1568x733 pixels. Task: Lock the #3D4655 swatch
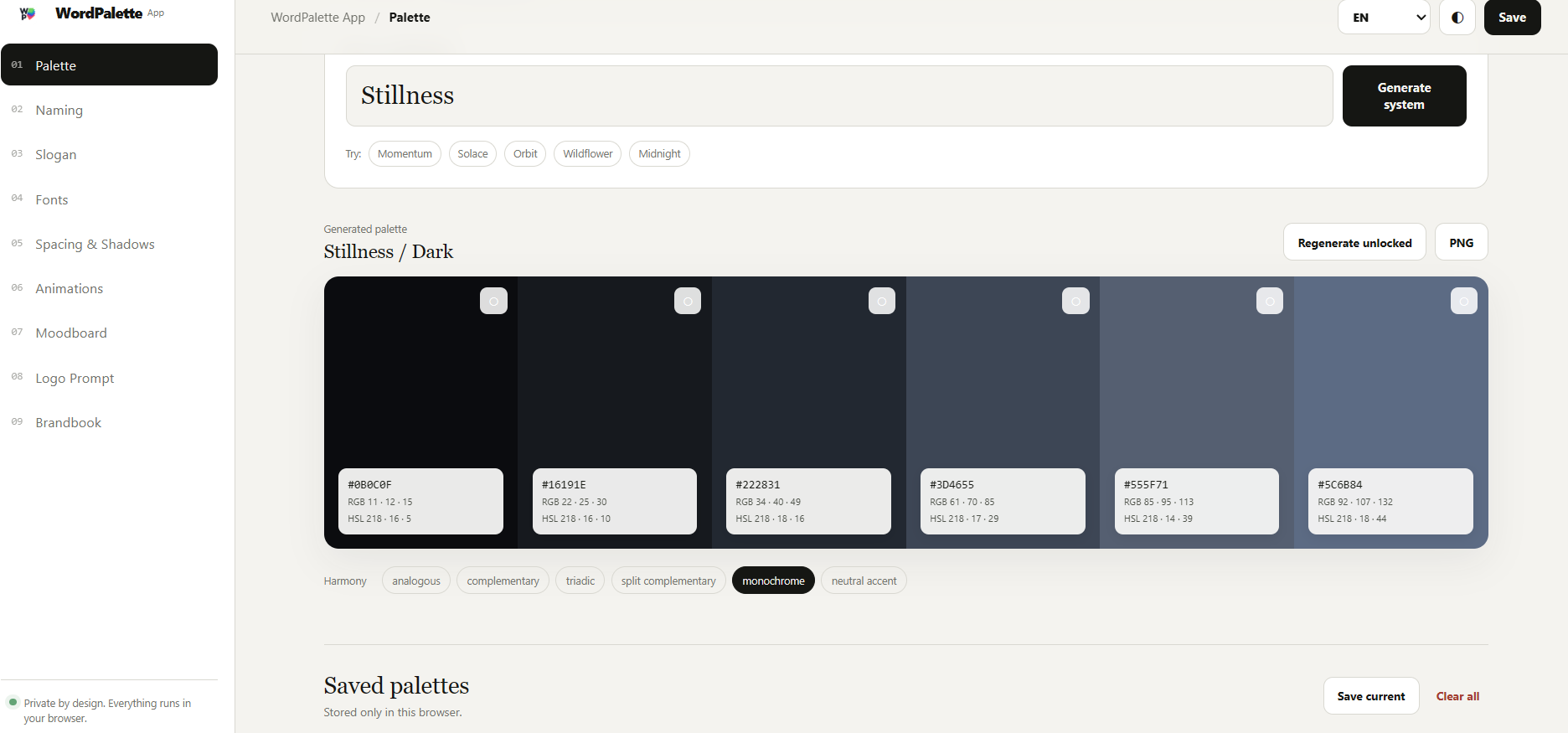point(1075,301)
